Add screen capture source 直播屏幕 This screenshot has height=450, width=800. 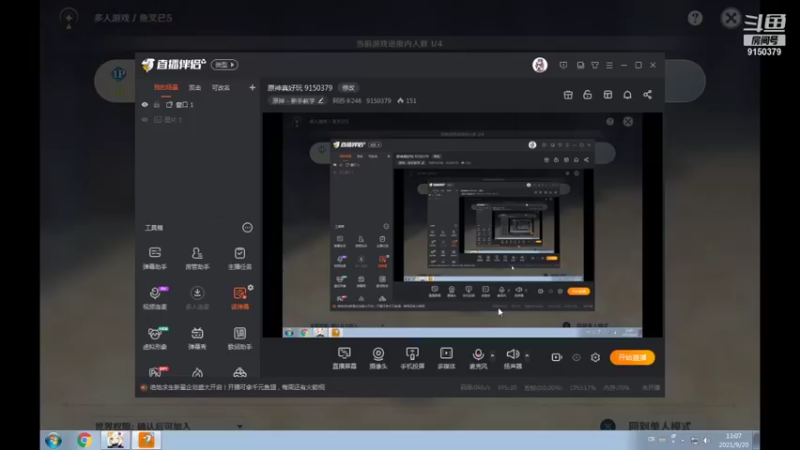344,358
